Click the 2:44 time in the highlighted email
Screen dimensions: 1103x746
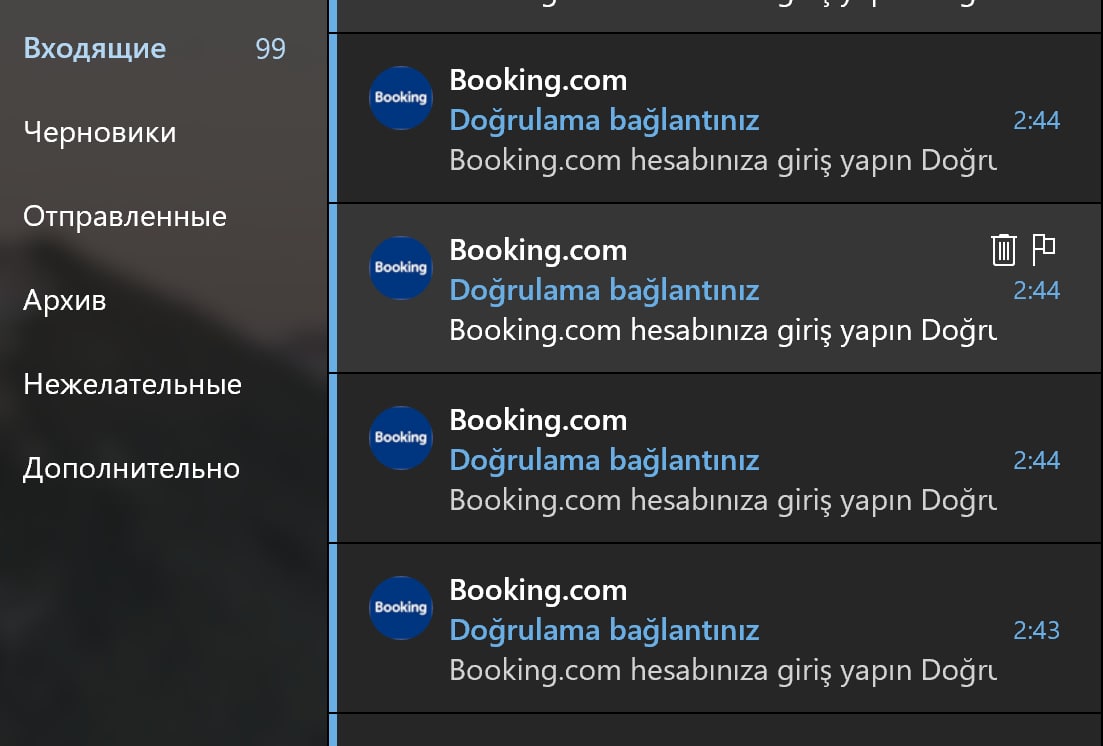[1036, 290]
